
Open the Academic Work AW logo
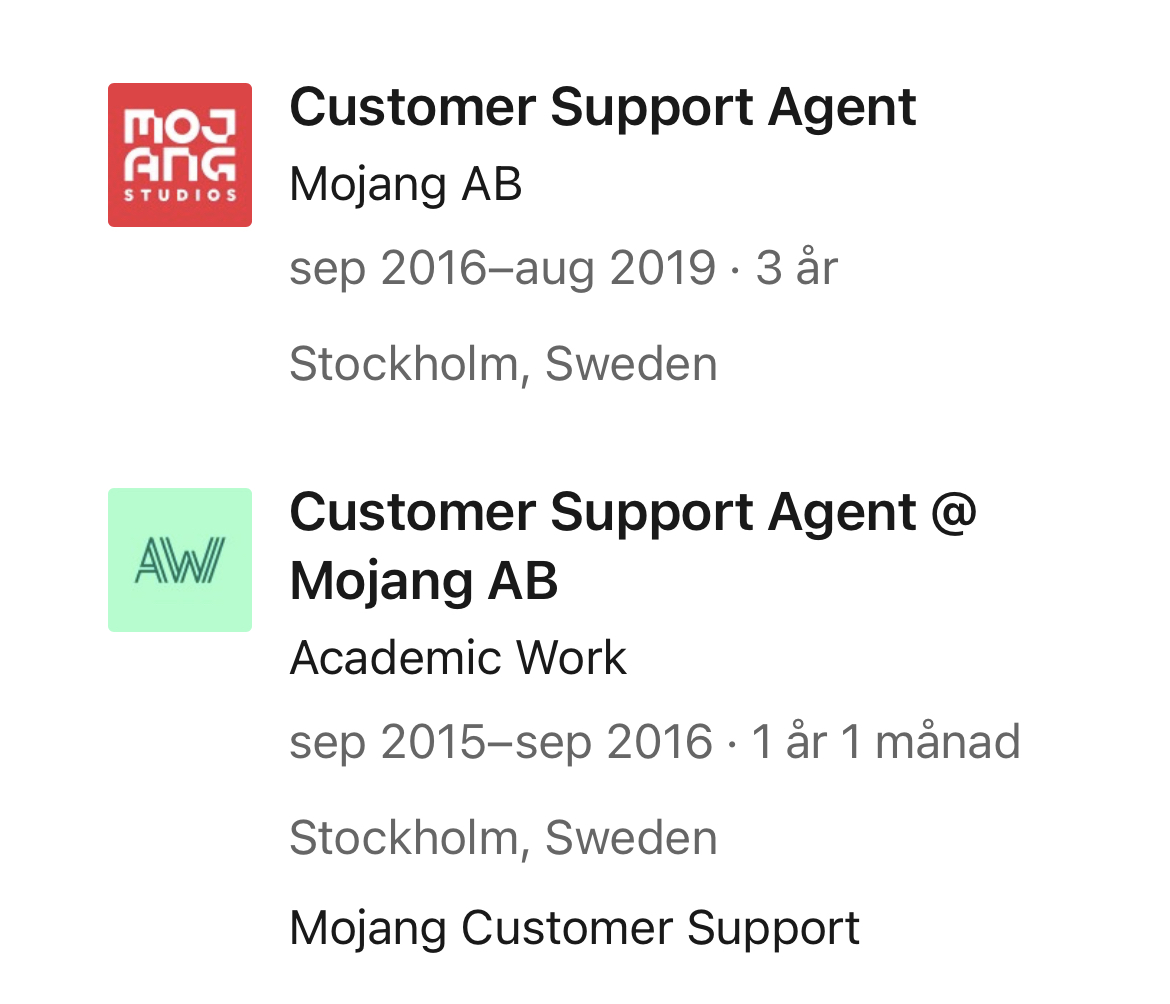[x=180, y=560]
